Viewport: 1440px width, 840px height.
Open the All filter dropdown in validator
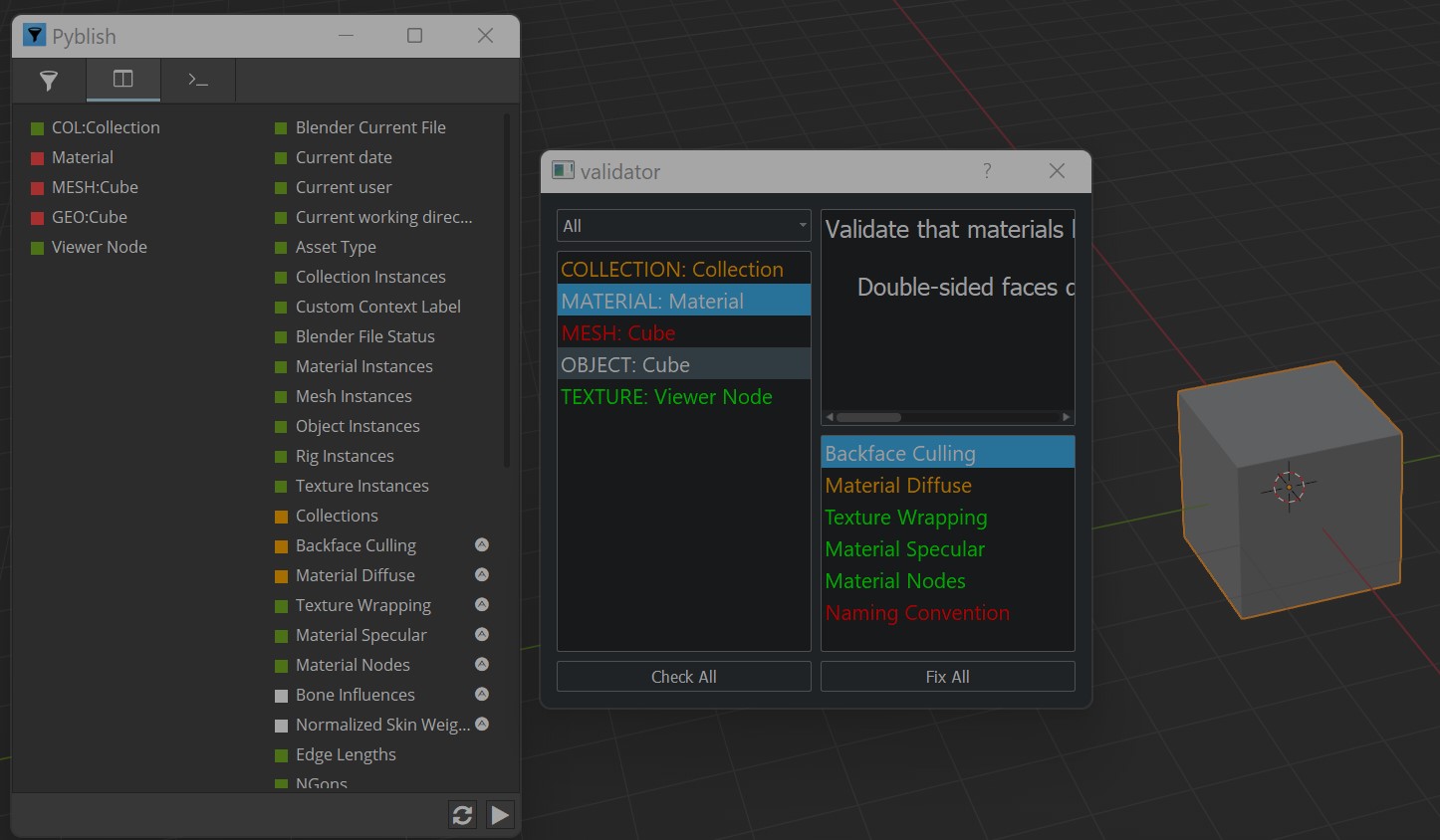pos(683,226)
